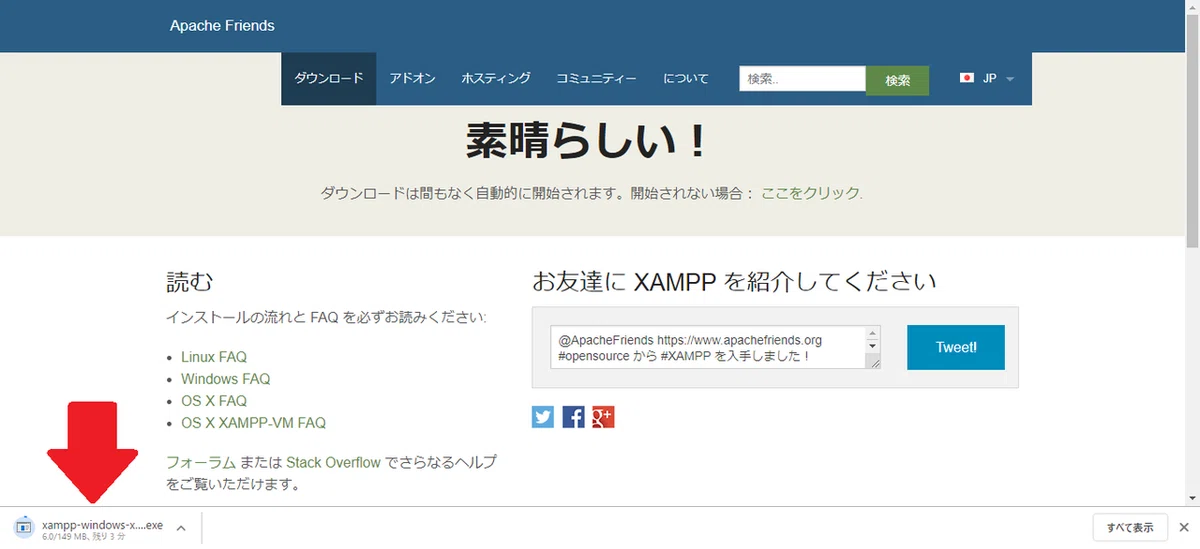This screenshot has height=549, width=1200.
Task: Open the OS X FAQ link
Action: pos(213,401)
